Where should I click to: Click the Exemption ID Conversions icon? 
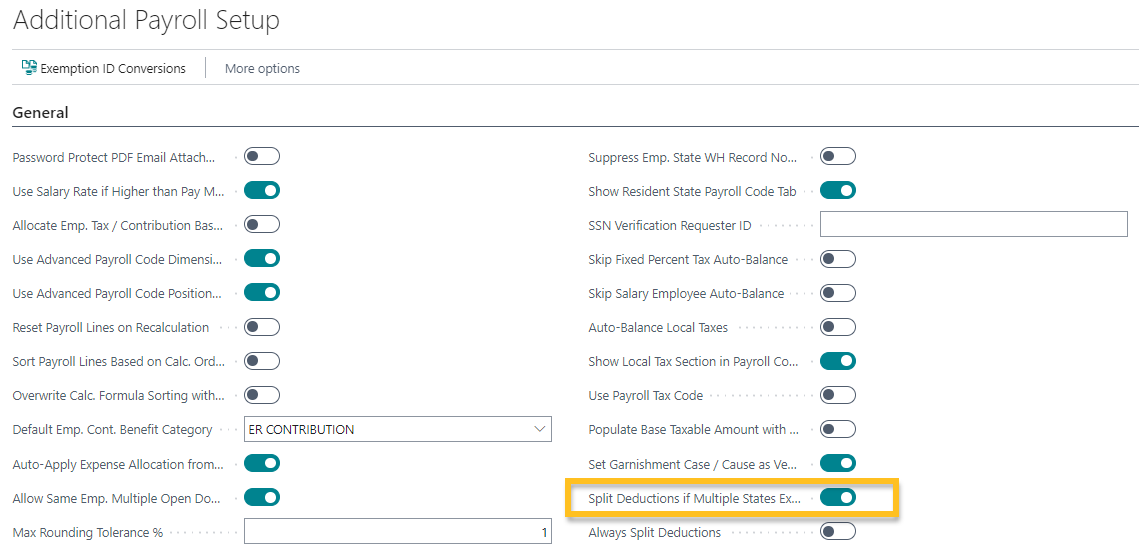coord(29,68)
